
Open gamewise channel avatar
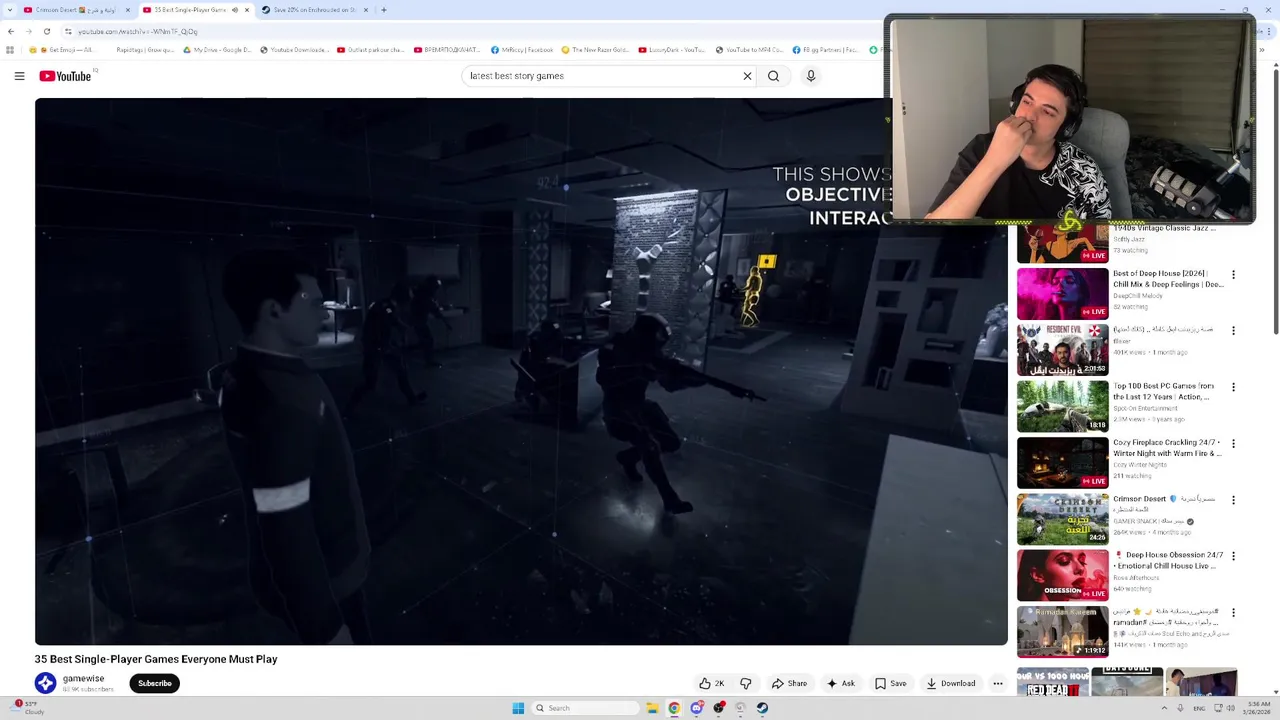[x=46, y=683]
